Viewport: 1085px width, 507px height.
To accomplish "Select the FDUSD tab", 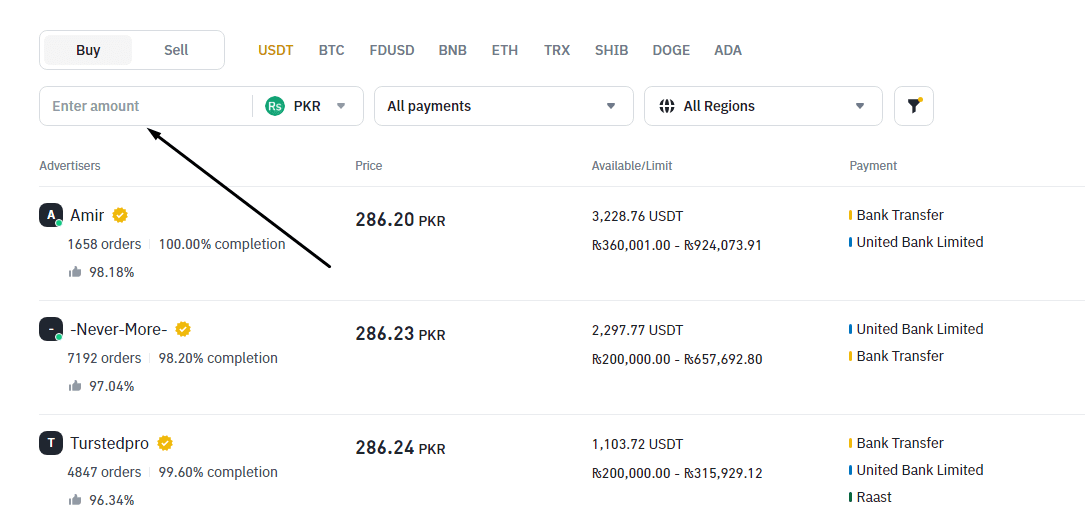I will tap(391, 50).
